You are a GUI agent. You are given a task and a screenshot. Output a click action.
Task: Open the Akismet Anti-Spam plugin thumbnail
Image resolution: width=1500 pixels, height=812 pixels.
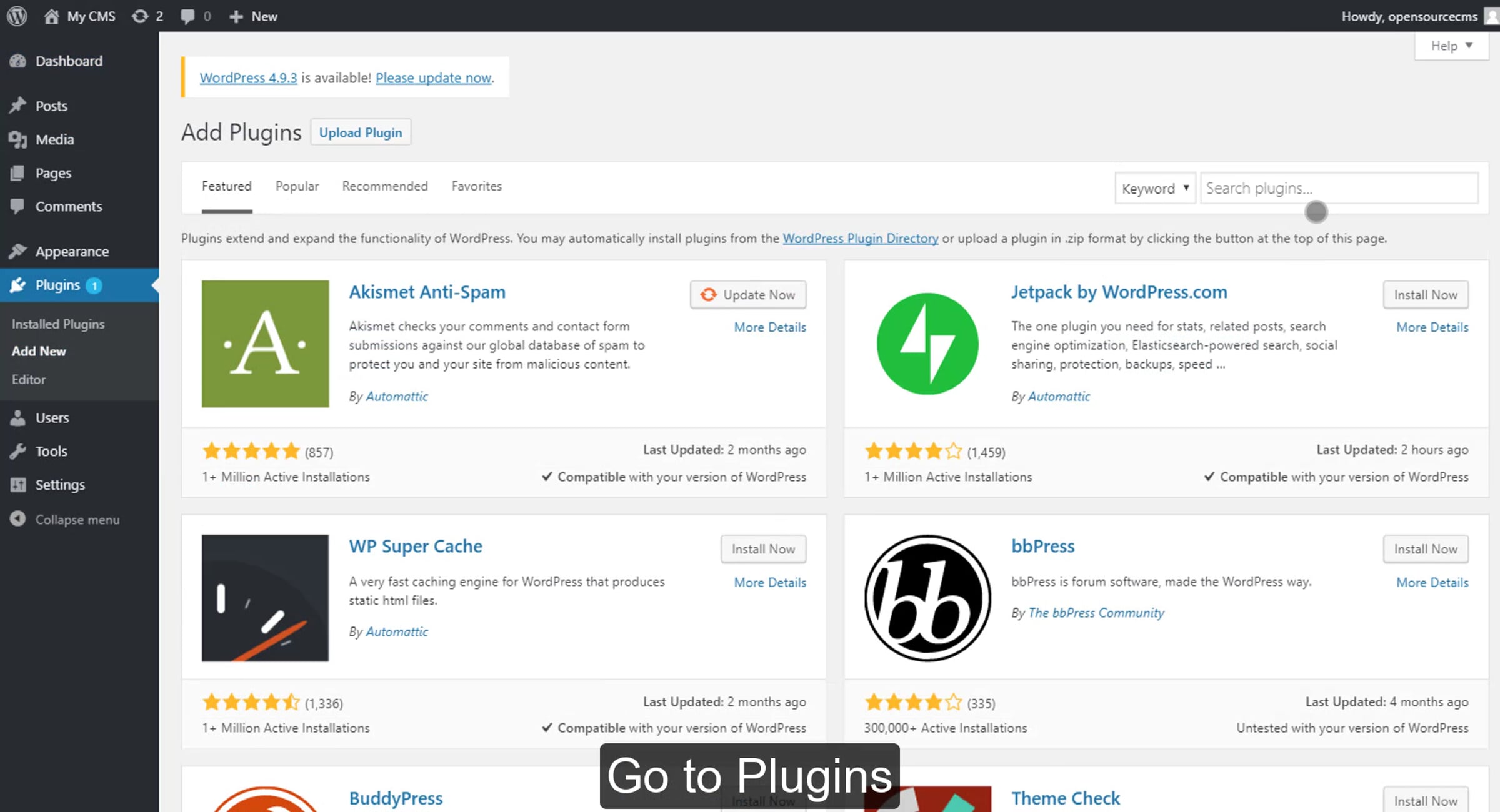point(265,344)
